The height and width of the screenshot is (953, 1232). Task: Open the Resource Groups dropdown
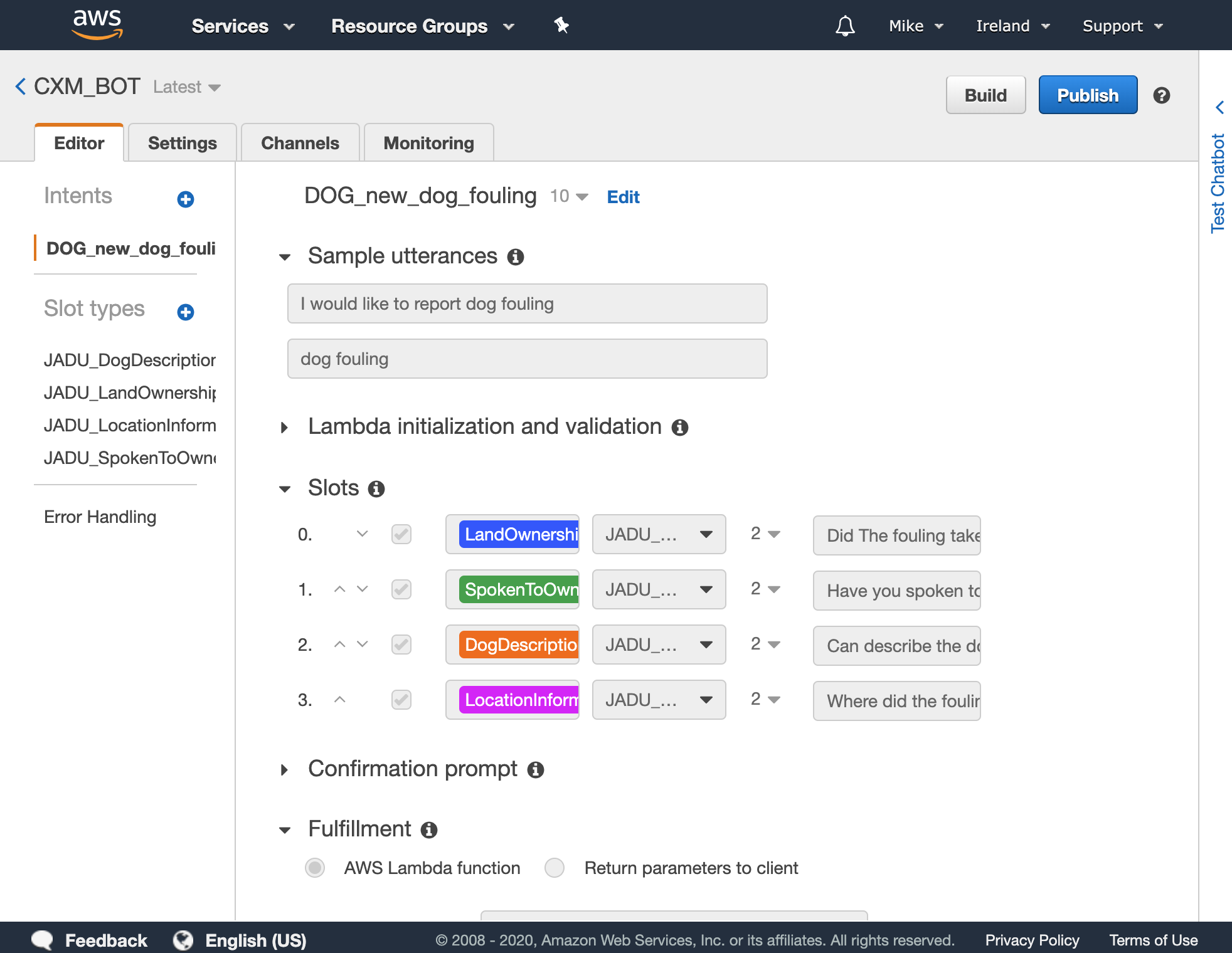422,26
